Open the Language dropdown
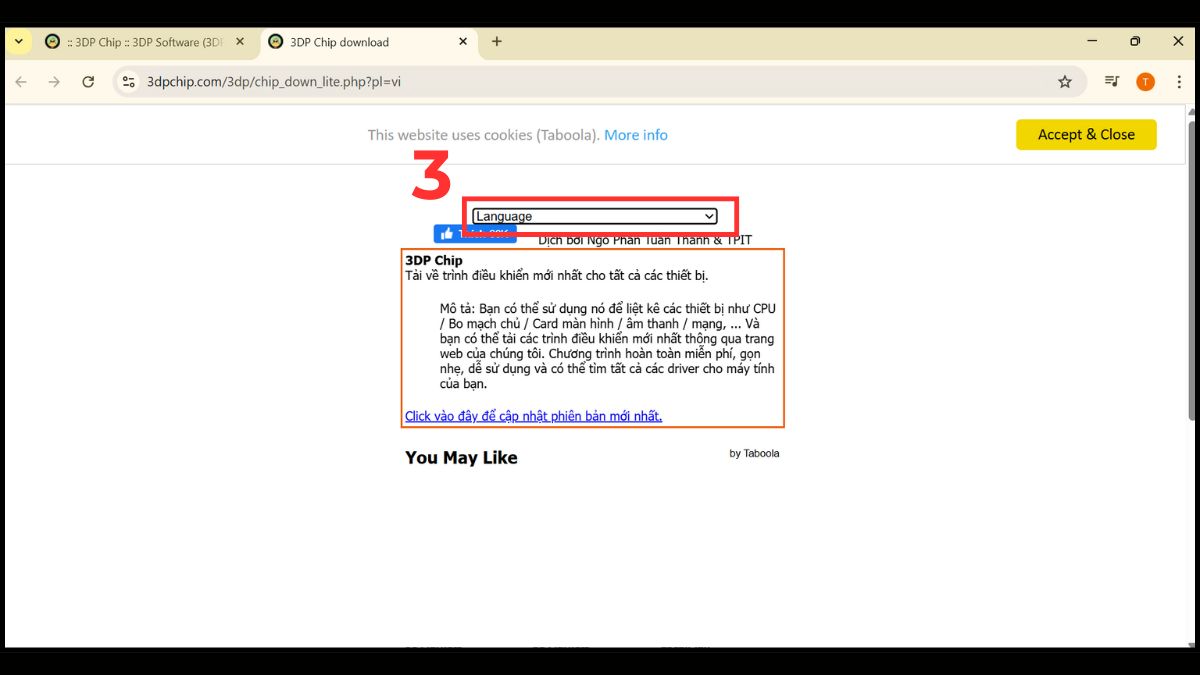The height and width of the screenshot is (675, 1200). point(595,216)
